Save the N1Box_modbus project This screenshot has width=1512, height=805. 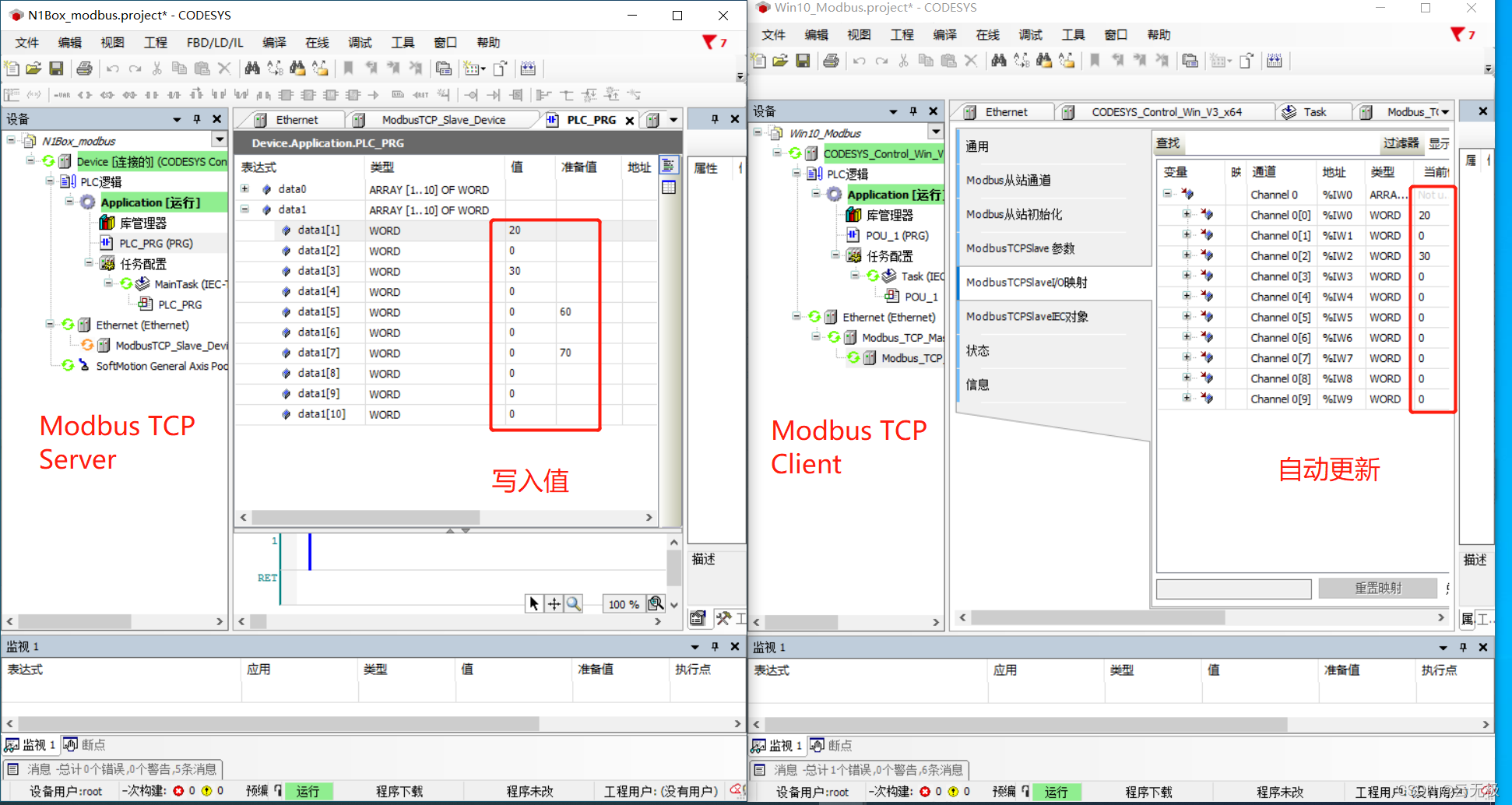[x=56, y=69]
